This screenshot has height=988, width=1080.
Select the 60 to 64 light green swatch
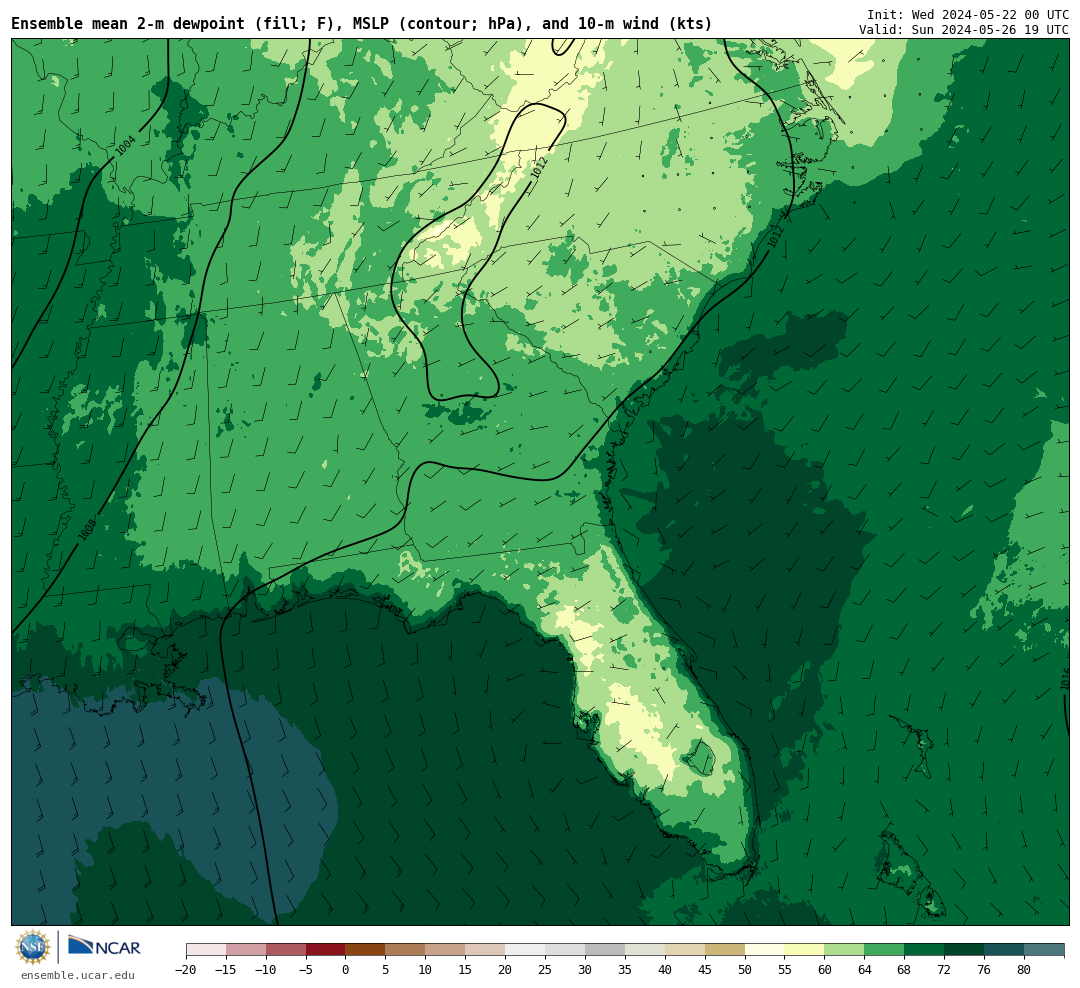[x=845, y=950]
